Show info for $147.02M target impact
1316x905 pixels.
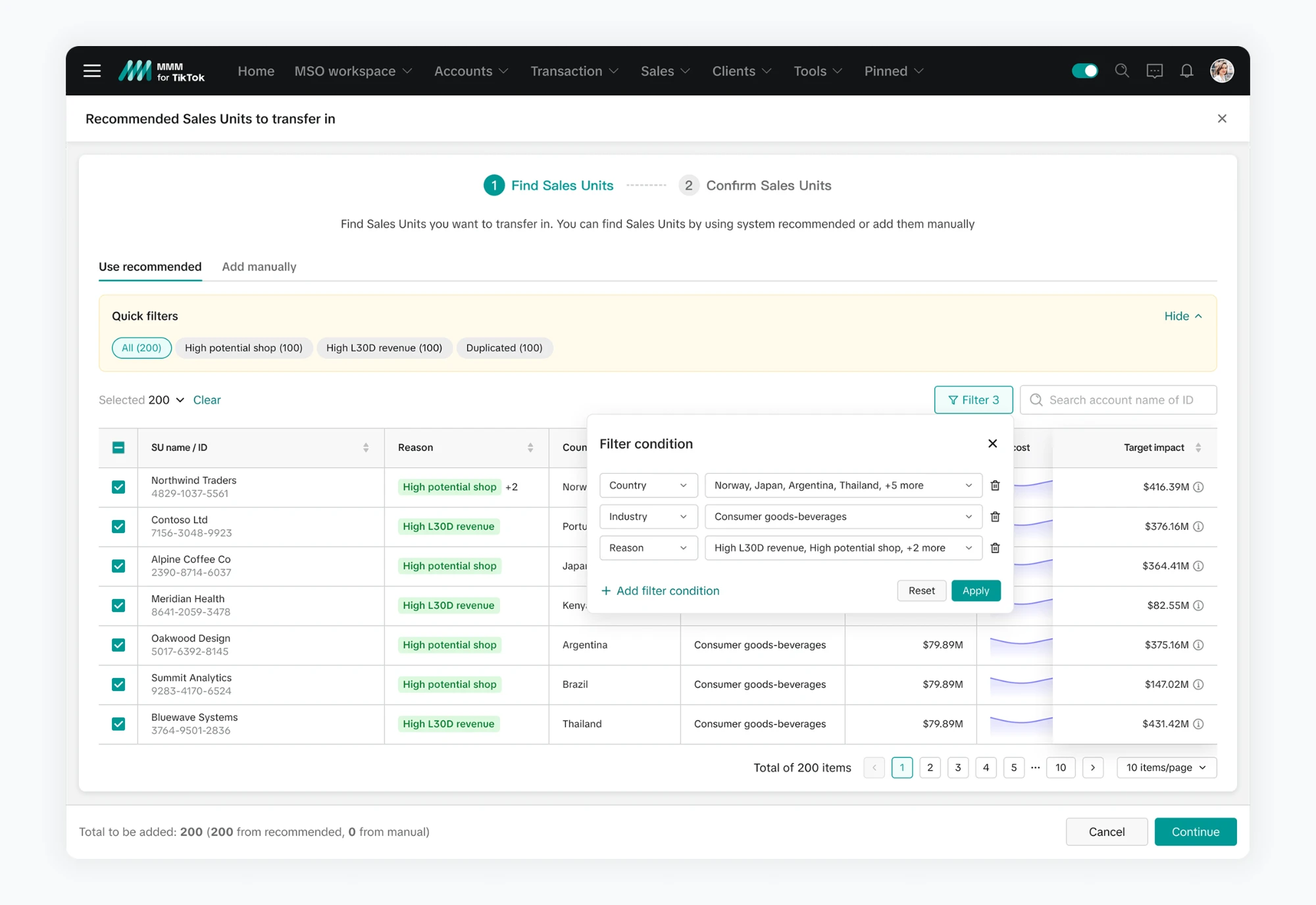tap(1198, 685)
